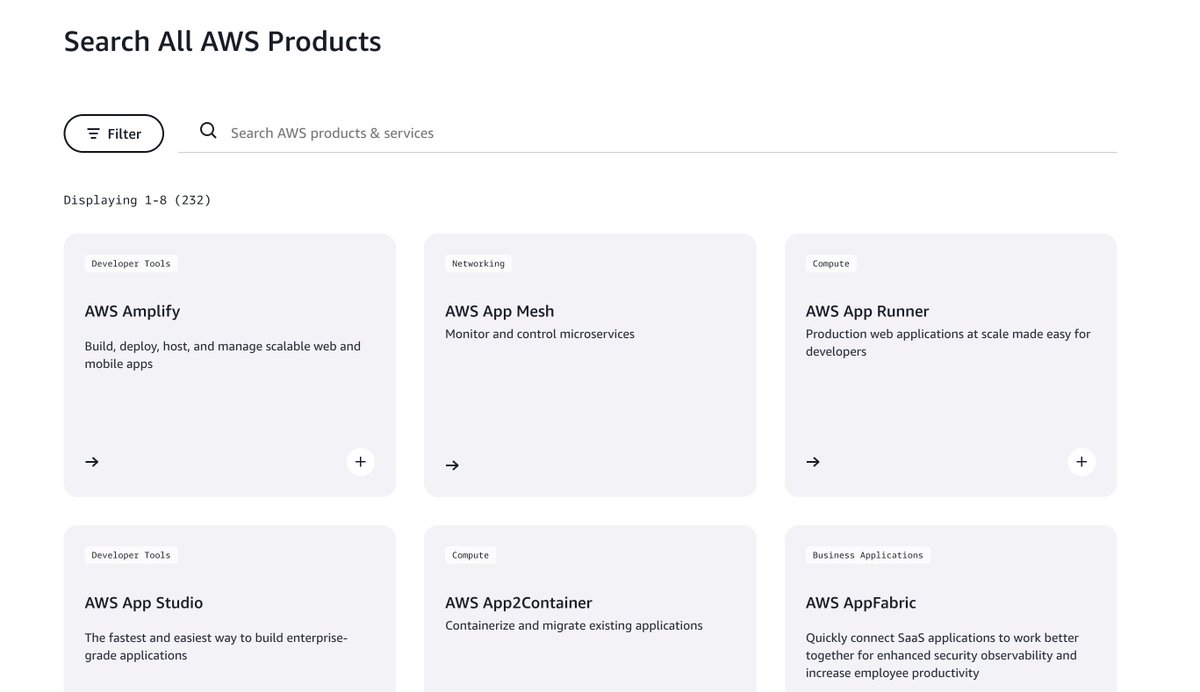Click the plus icon on AWS Amplify card
The height and width of the screenshot is (692, 1200).
(x=361, y=462)
